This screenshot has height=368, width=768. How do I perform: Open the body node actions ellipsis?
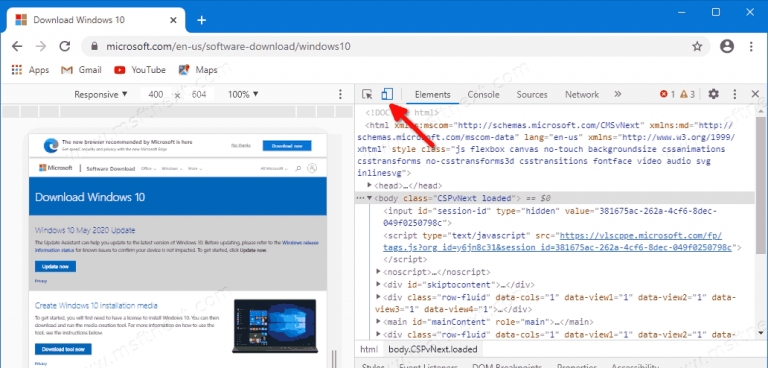pyautogui.click(x=360, y=198)
